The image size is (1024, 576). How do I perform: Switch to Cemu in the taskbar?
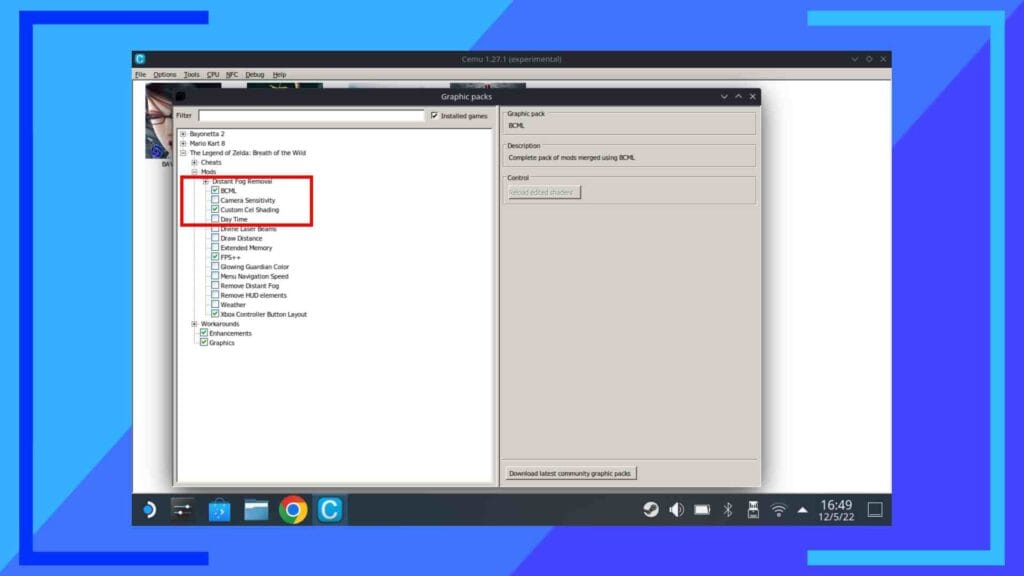(330, 509)
